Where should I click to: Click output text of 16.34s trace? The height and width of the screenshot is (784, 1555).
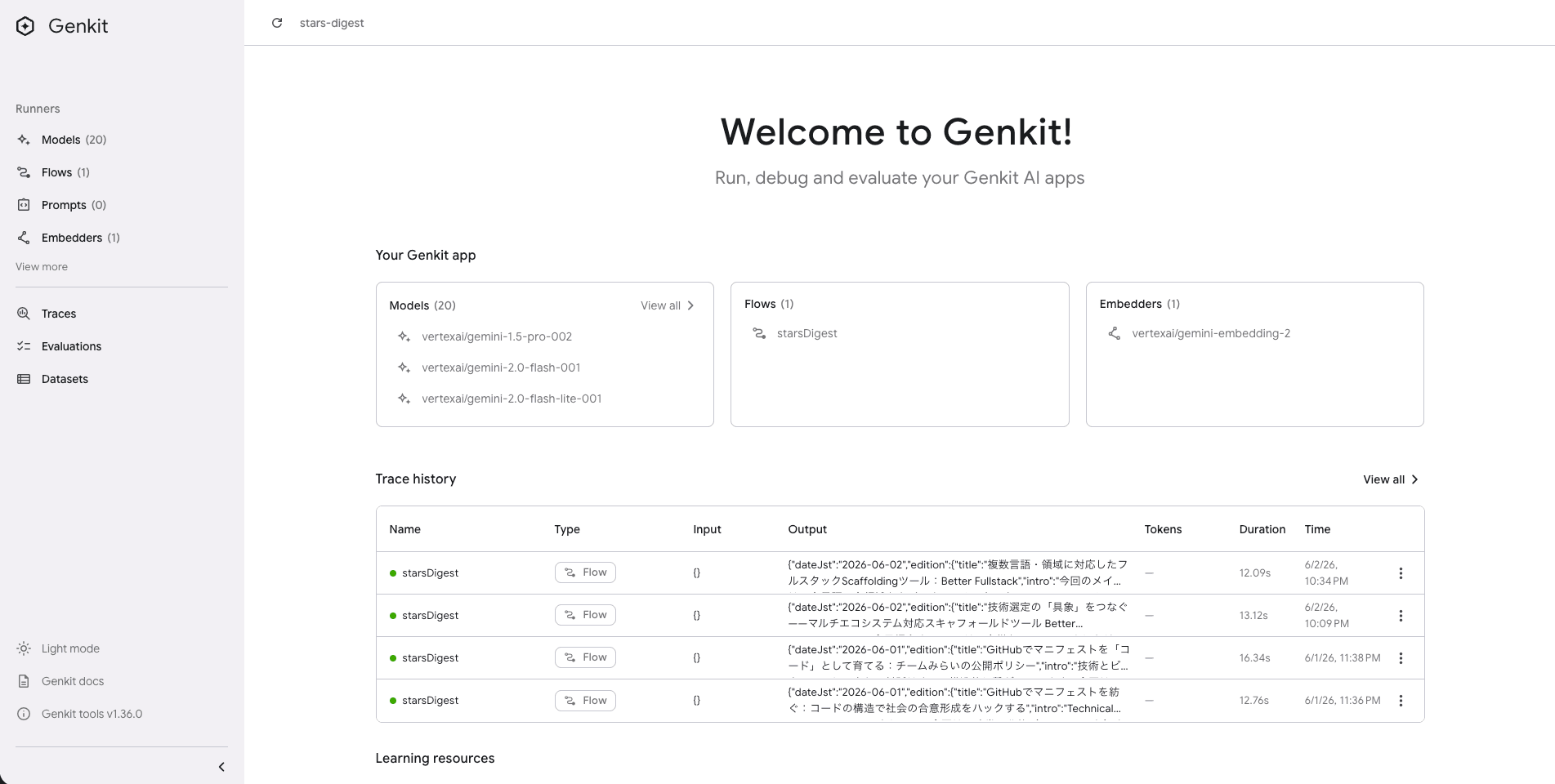coord(958,657)
